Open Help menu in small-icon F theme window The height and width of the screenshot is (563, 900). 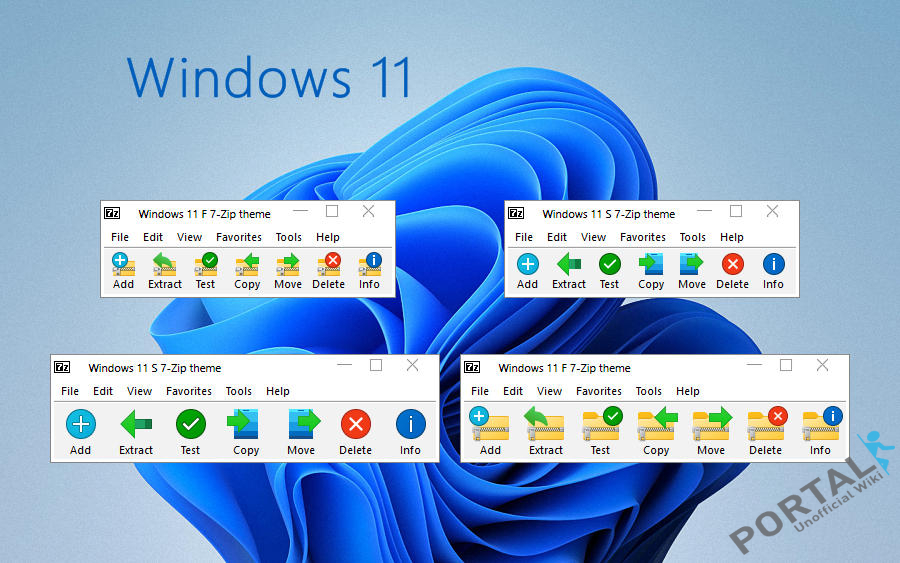328,237
